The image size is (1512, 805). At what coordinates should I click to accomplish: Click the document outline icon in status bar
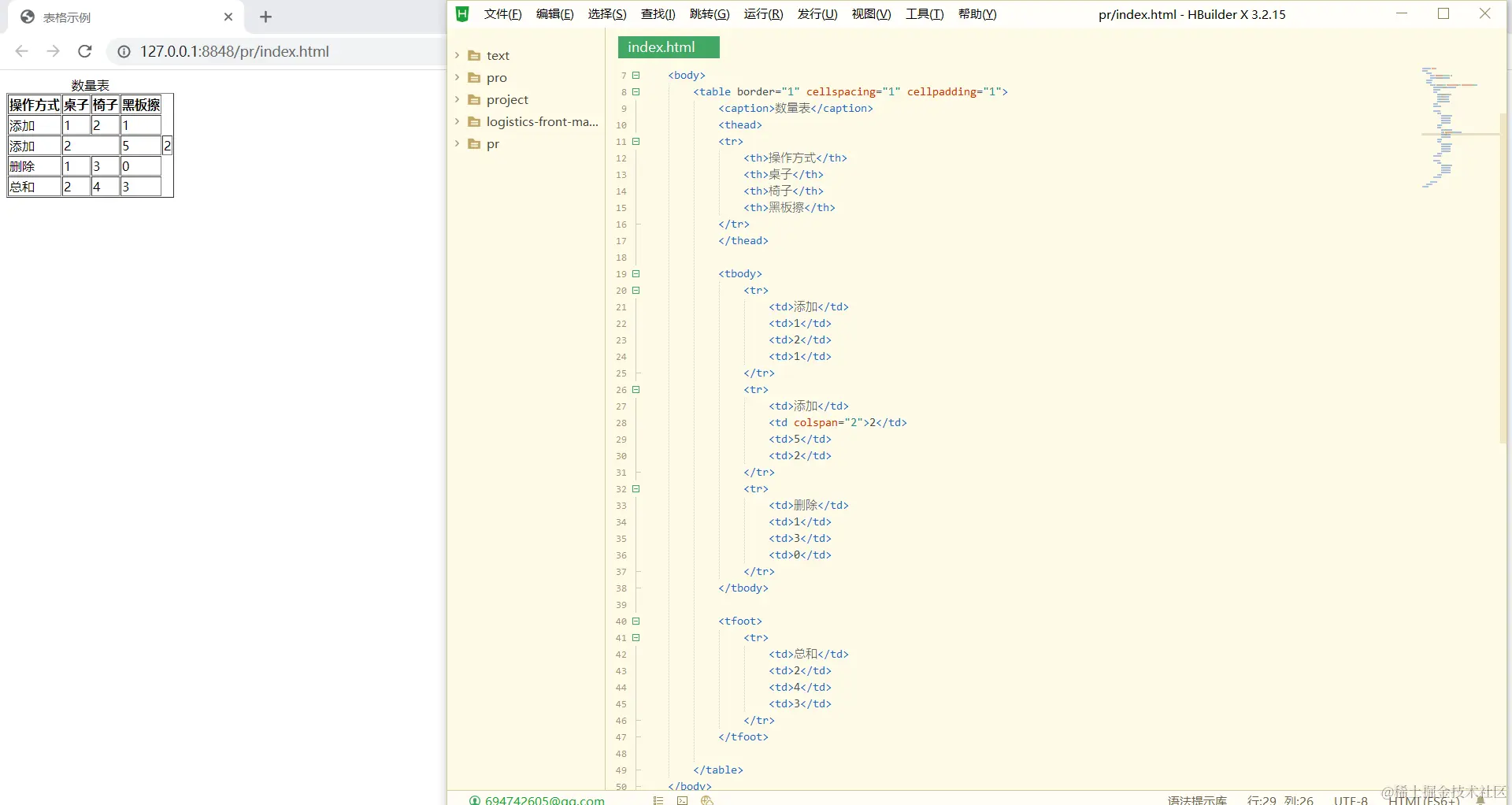coord(658,800)
